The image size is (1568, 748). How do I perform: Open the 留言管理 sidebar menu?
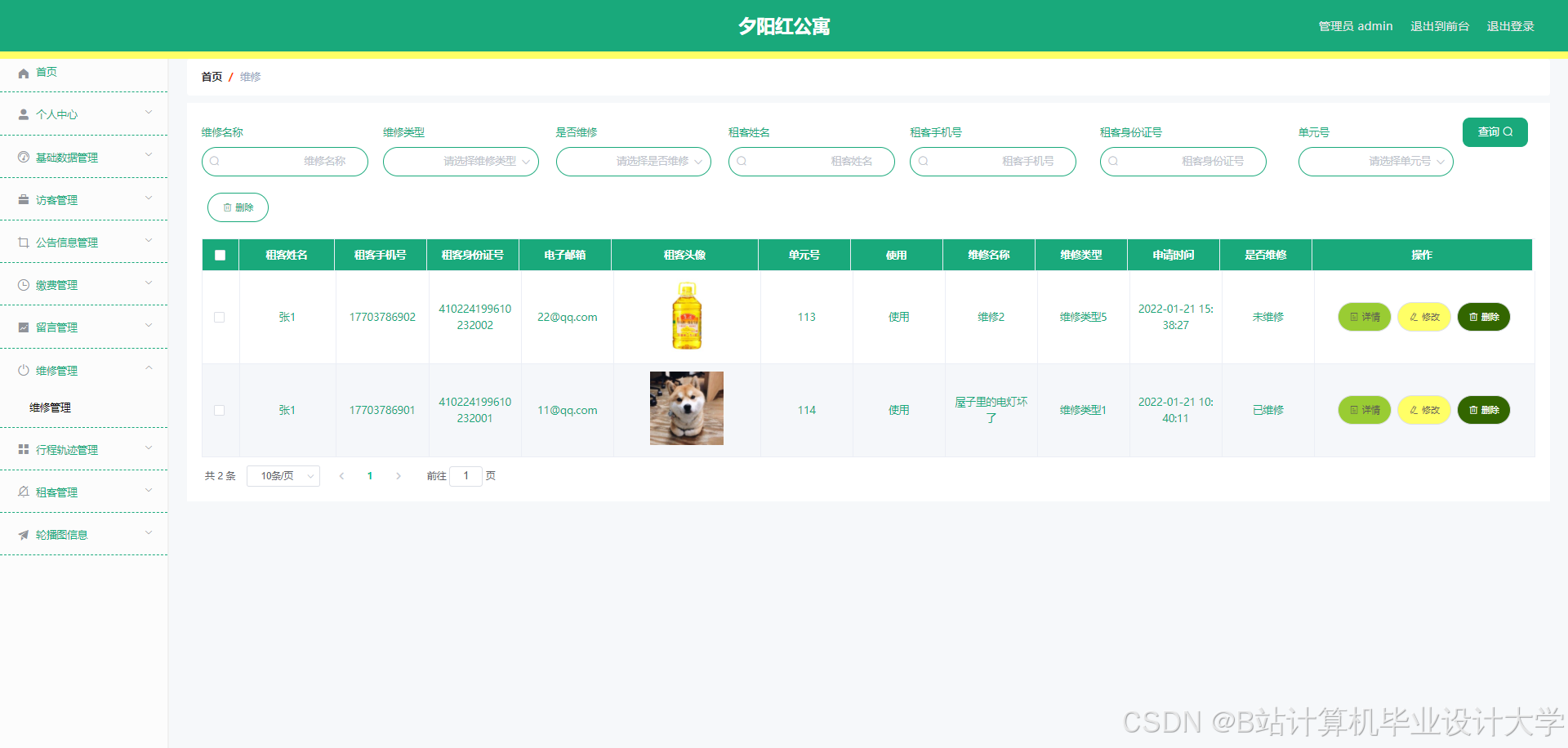point(83,327)
